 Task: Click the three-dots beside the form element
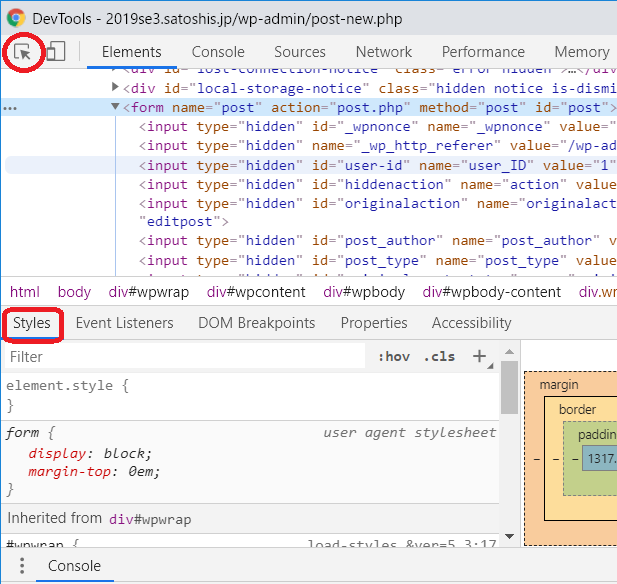[10, 108]
